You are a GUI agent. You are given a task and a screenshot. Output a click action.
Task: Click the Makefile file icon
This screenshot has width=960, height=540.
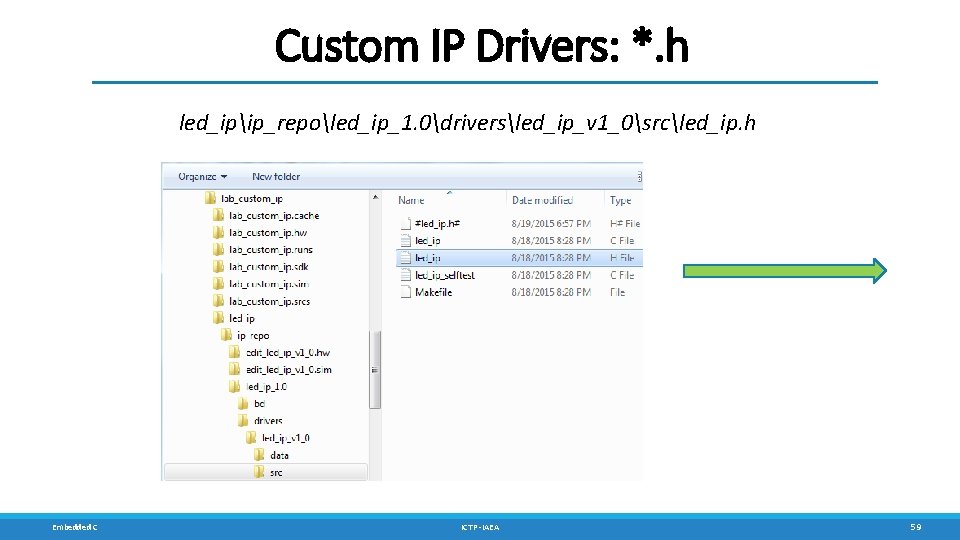(x=405, y=292)
